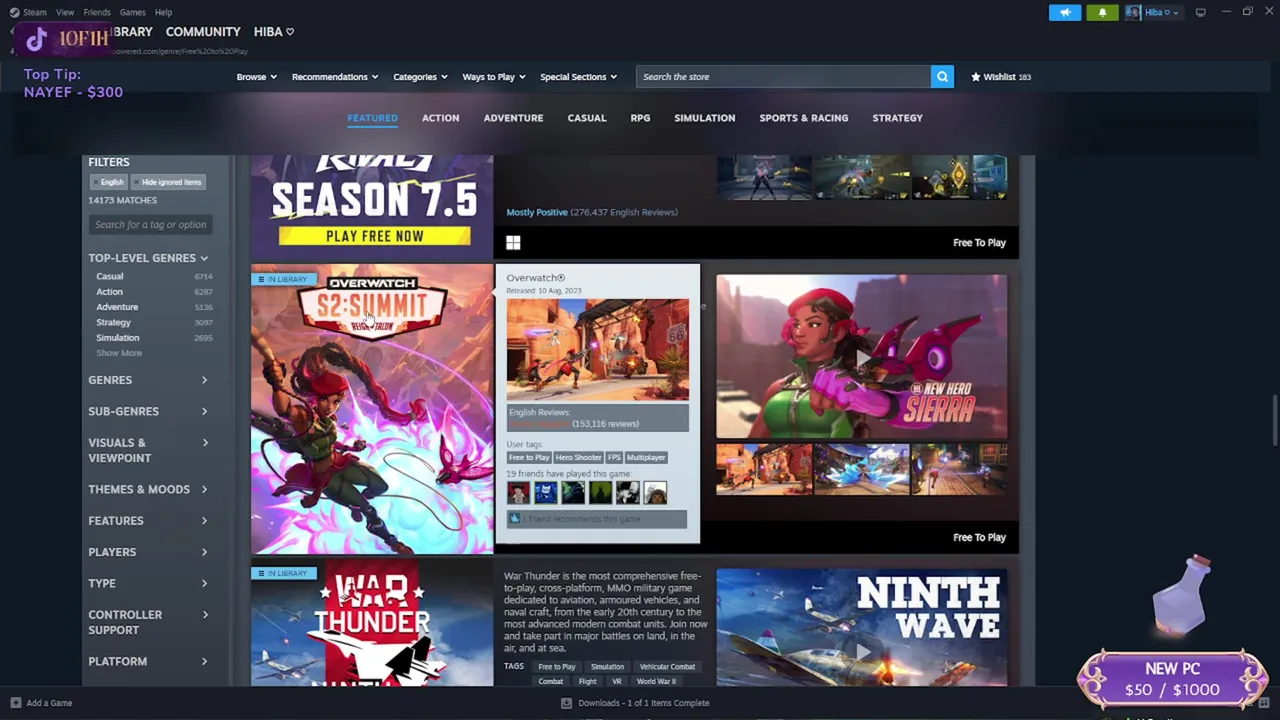Image resolution: width=1280 pixels, height=720 pixels.
Task: Click the Search the store field
Action: coord(783,77)
